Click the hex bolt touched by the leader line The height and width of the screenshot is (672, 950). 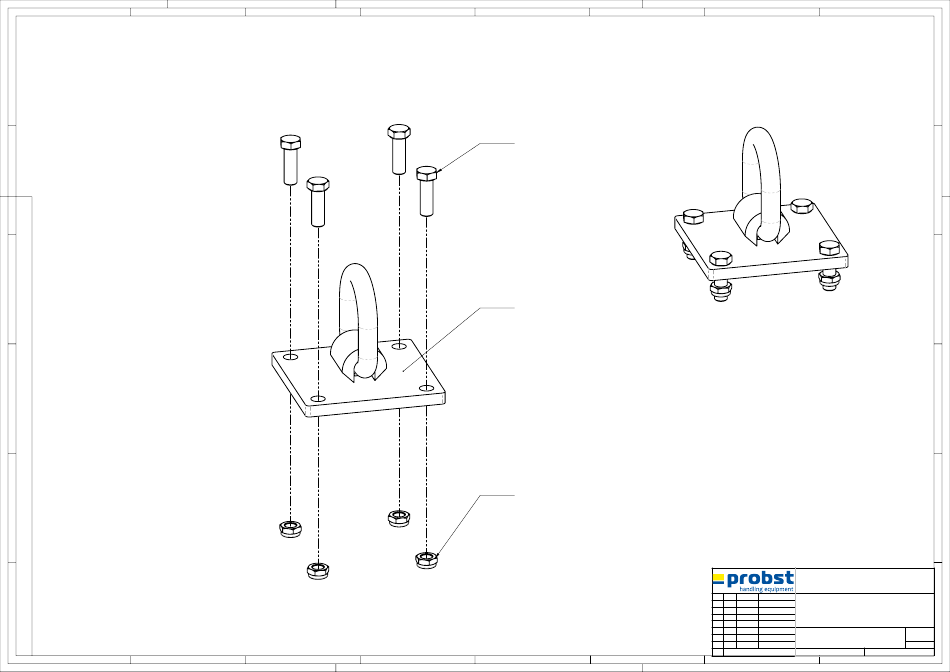click(x=427, y=190)
